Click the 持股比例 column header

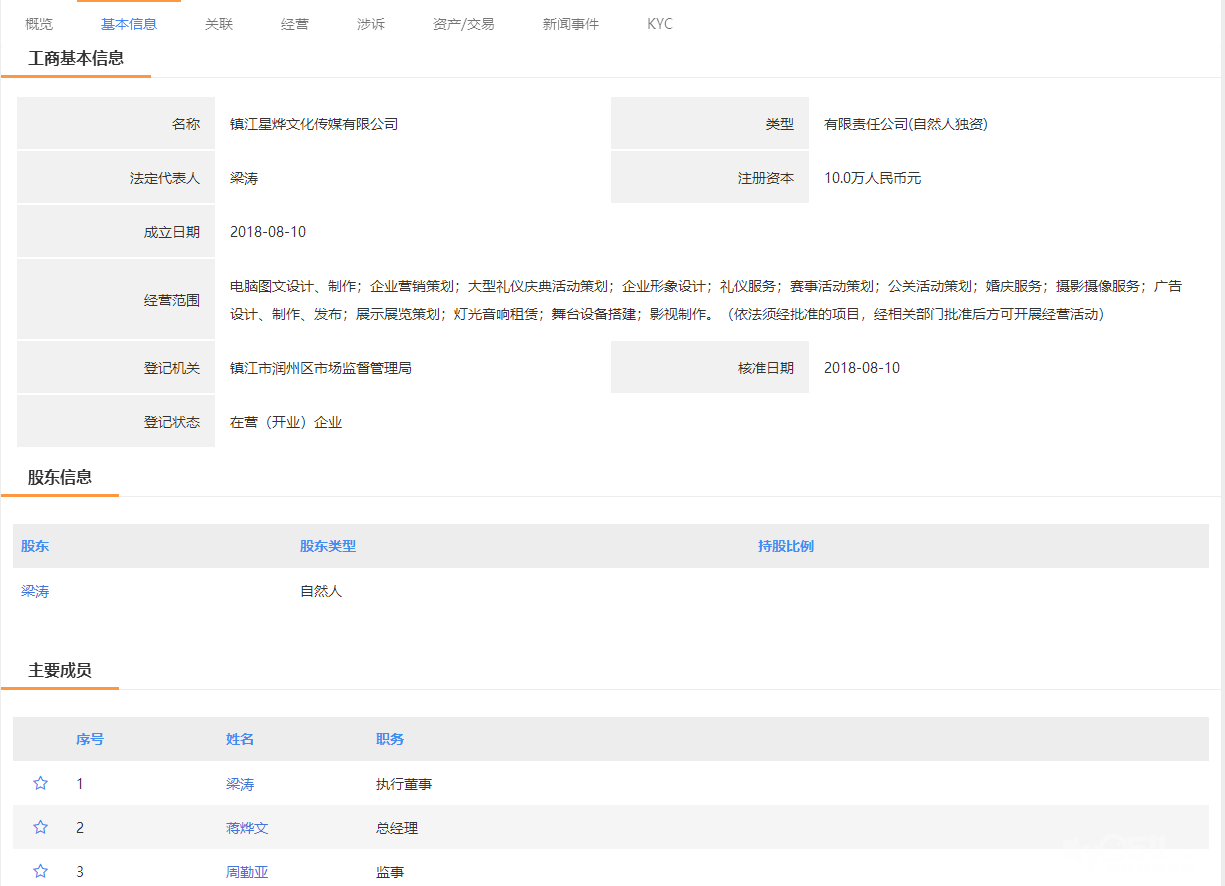point(786,546)
